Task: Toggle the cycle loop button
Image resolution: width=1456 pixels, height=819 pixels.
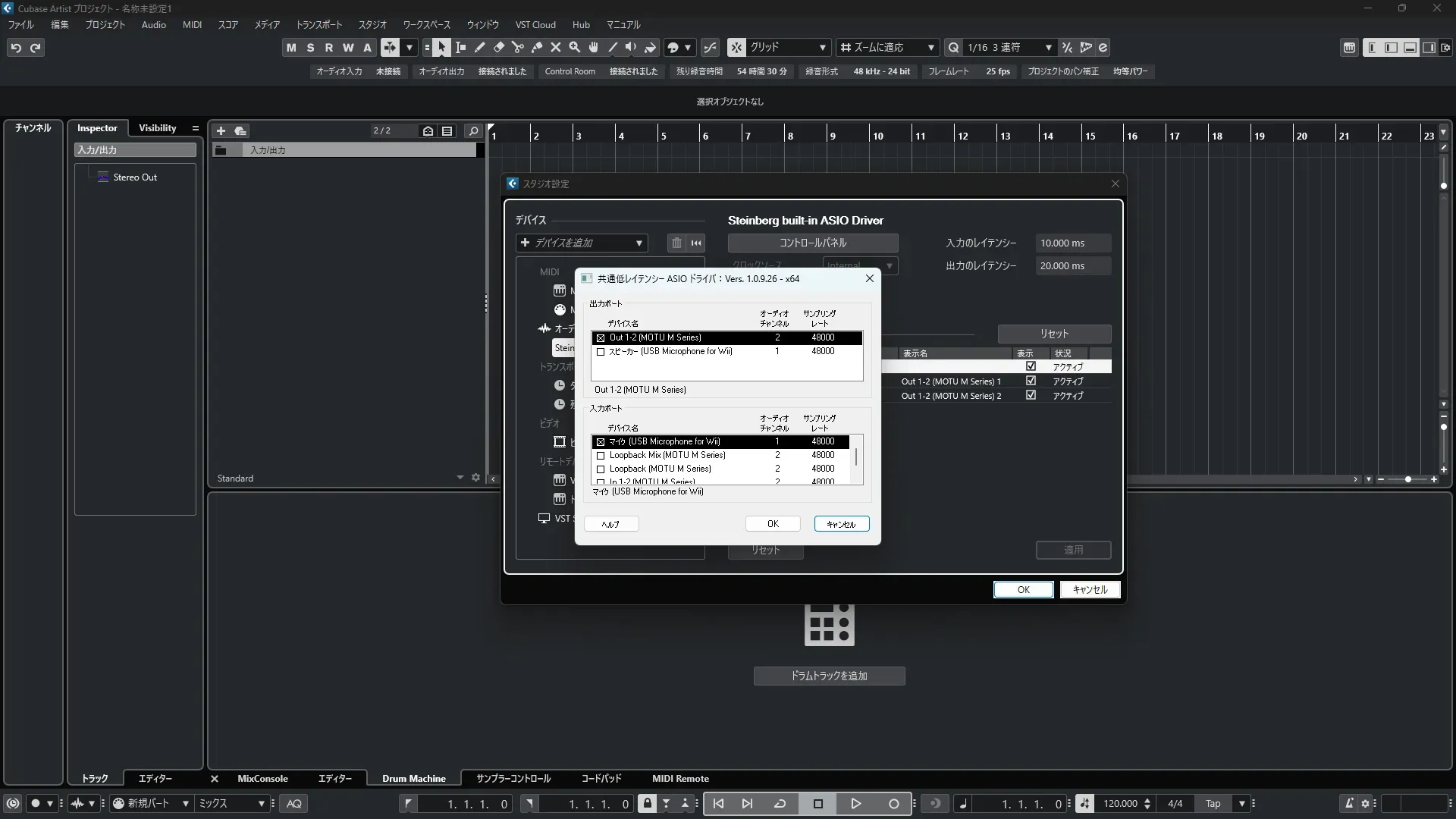Action: point(780,803)
